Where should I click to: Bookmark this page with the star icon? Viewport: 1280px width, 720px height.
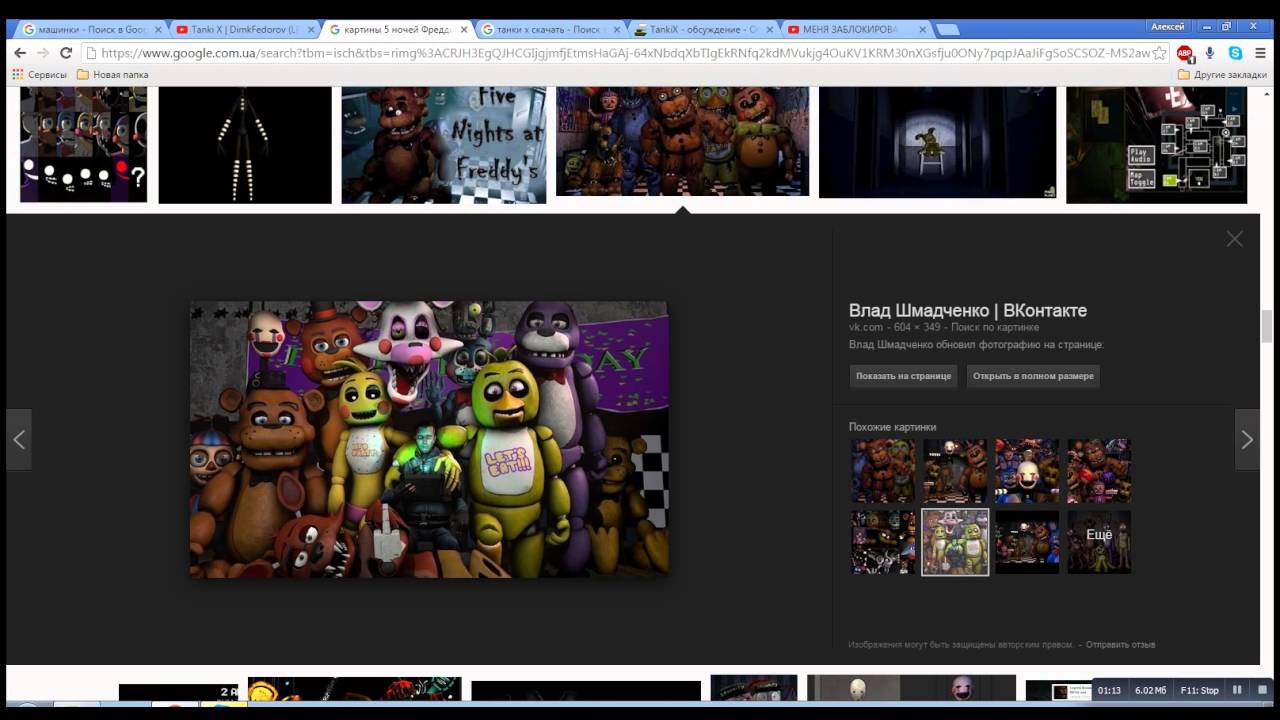1159,53
